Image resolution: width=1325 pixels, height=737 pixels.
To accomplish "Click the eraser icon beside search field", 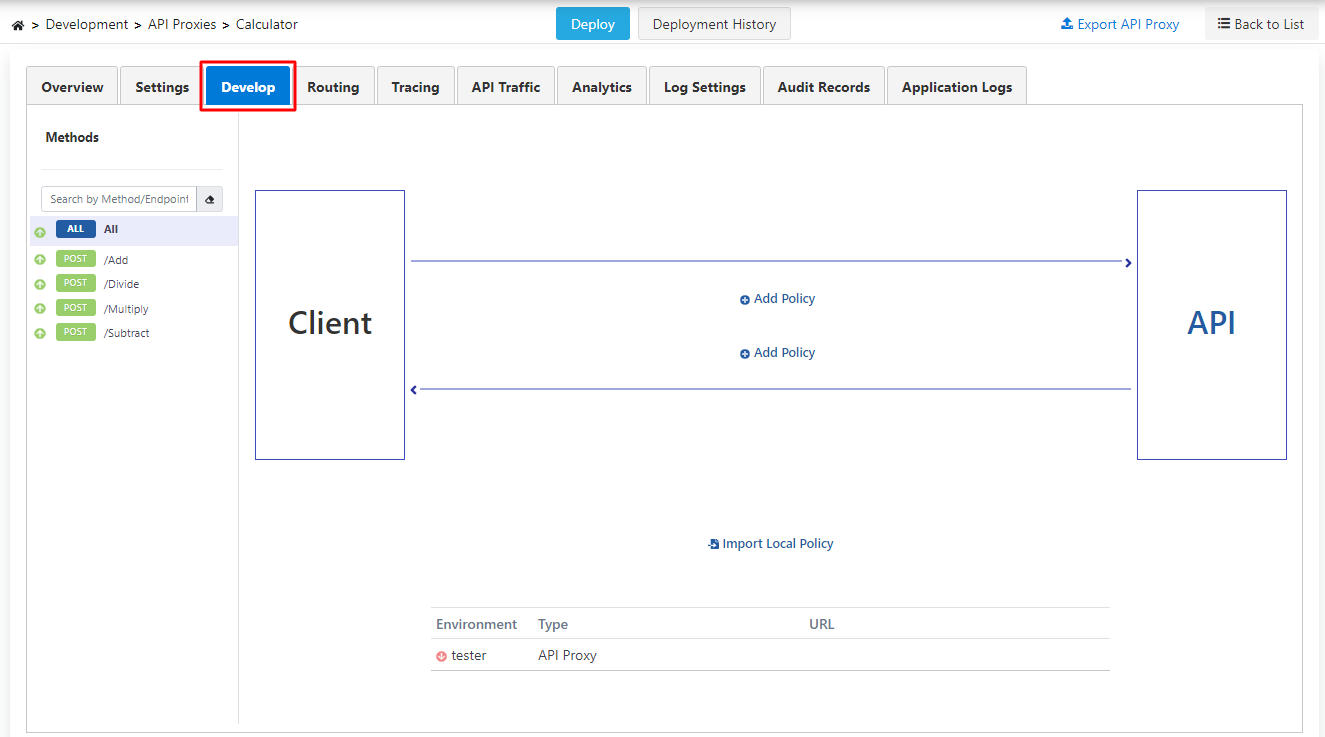I will (210, 199).
